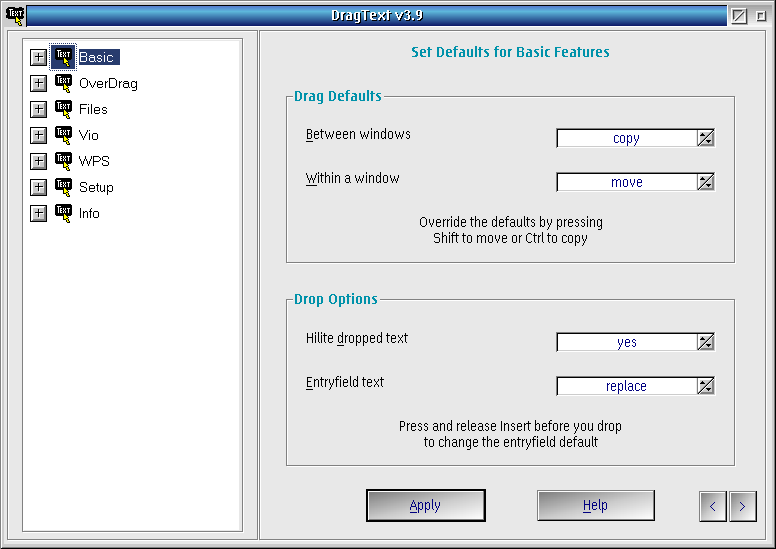Go to next page with right arrow
The width and height of the screenshot is (776, 549).
742,506
